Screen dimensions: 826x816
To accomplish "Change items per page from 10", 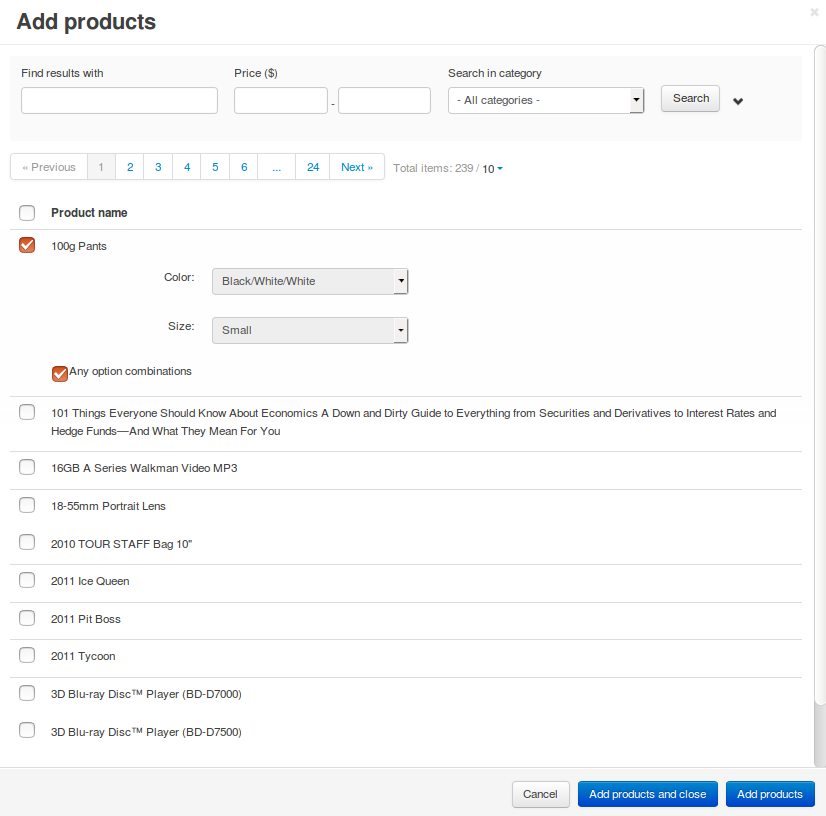I will 492,169.
